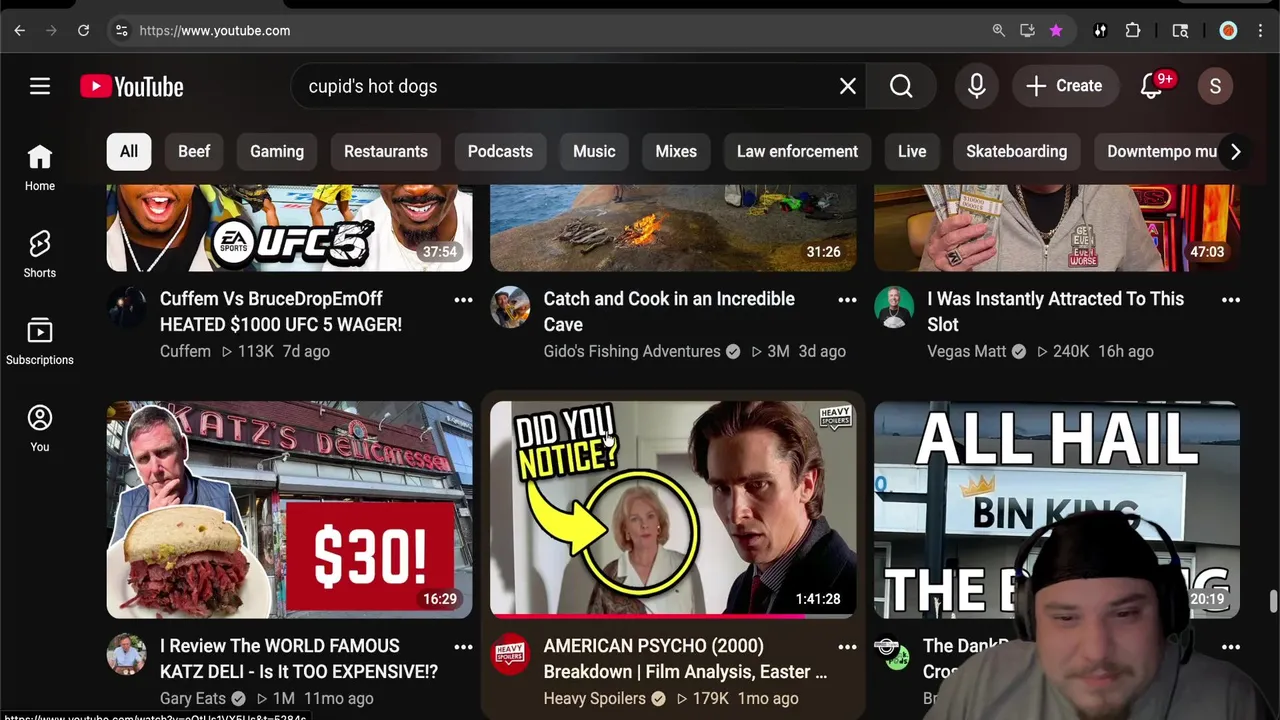Select the Music filter chip
1280x720 pixels.
[594, 151]
